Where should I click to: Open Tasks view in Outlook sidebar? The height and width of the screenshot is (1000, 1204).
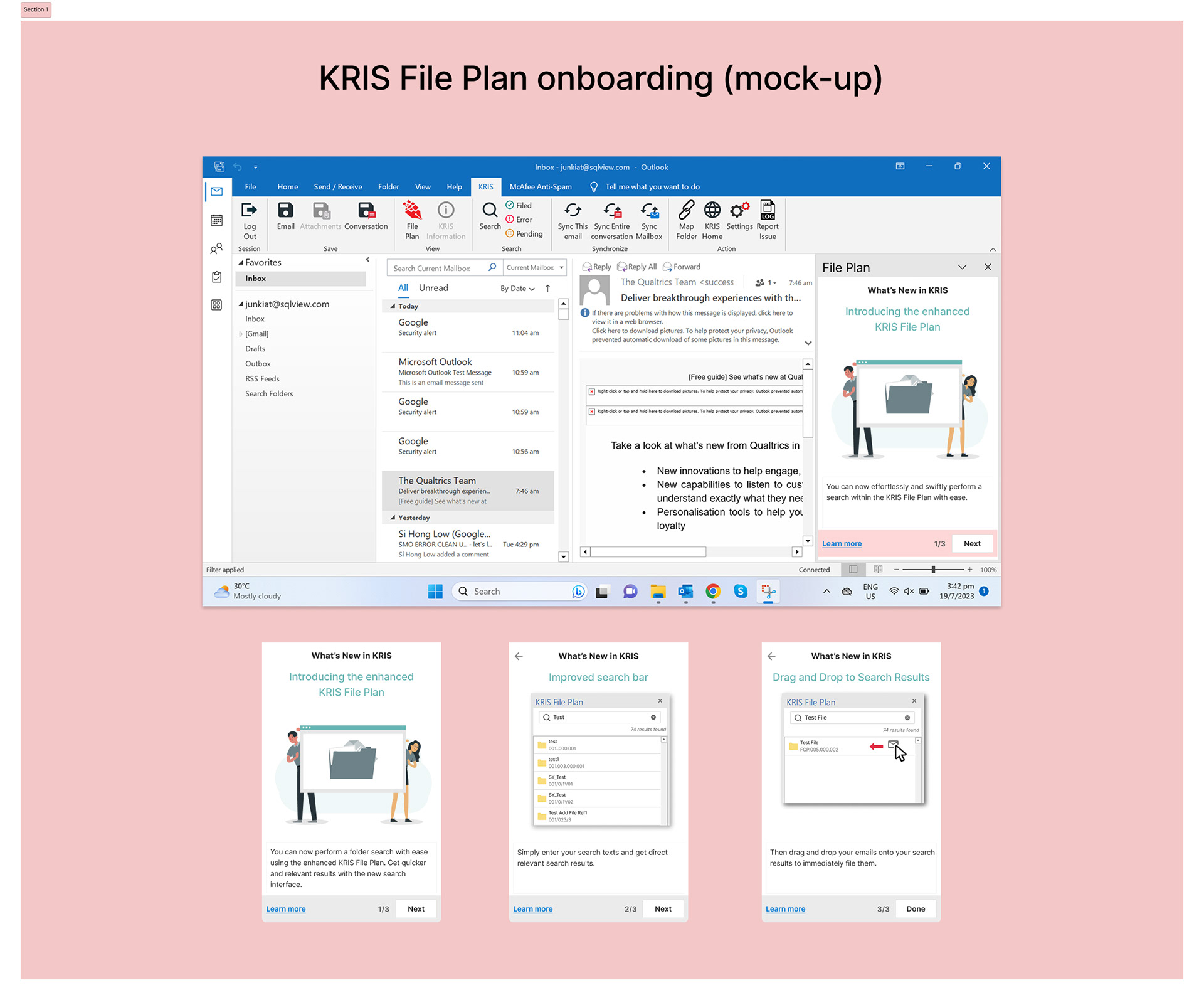(x=217, y=277)
